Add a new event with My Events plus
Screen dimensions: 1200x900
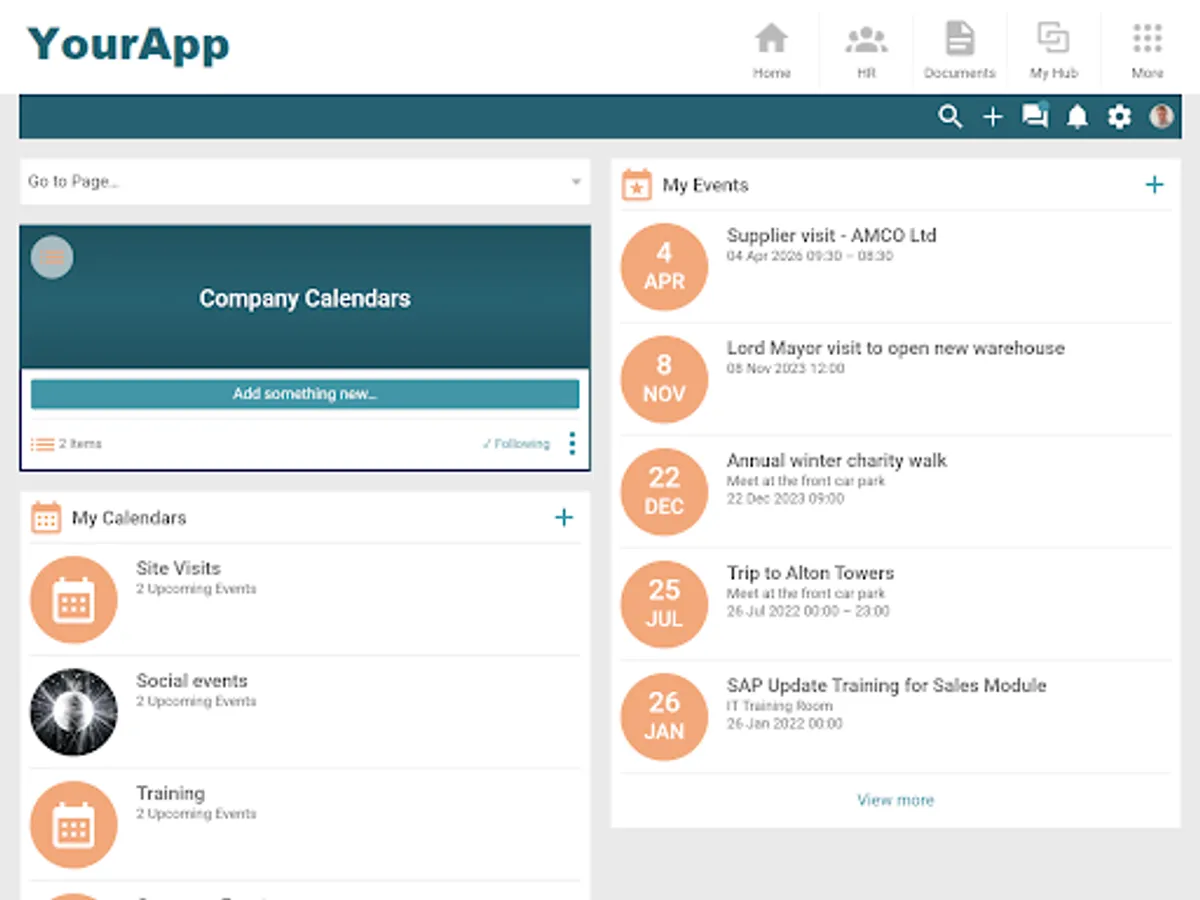pyautogui.click(x=1154, y=185)
